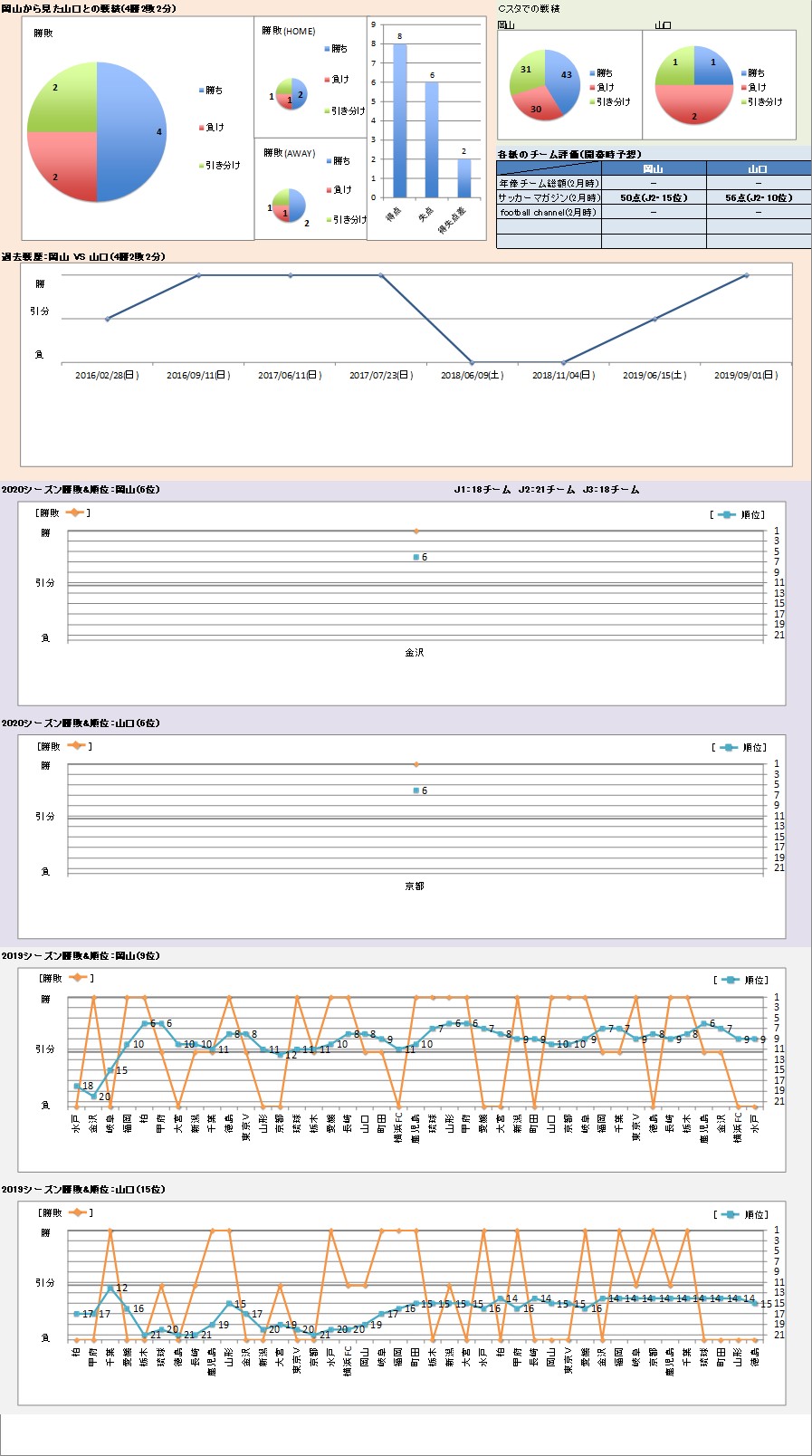Image resolution: width=812 pixels, height=1456 pixels.
Task: Click the 2018/06/09(土) date label
Action: (x=473, y=375)
